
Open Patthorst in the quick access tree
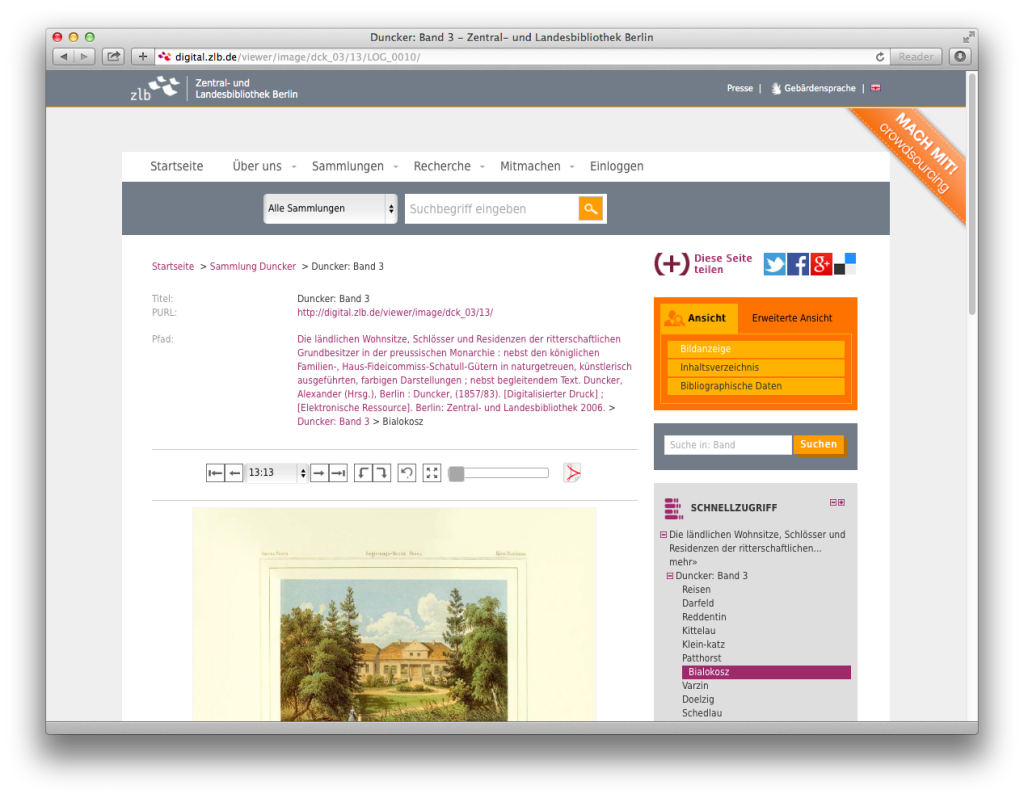(x=701, y=658)
